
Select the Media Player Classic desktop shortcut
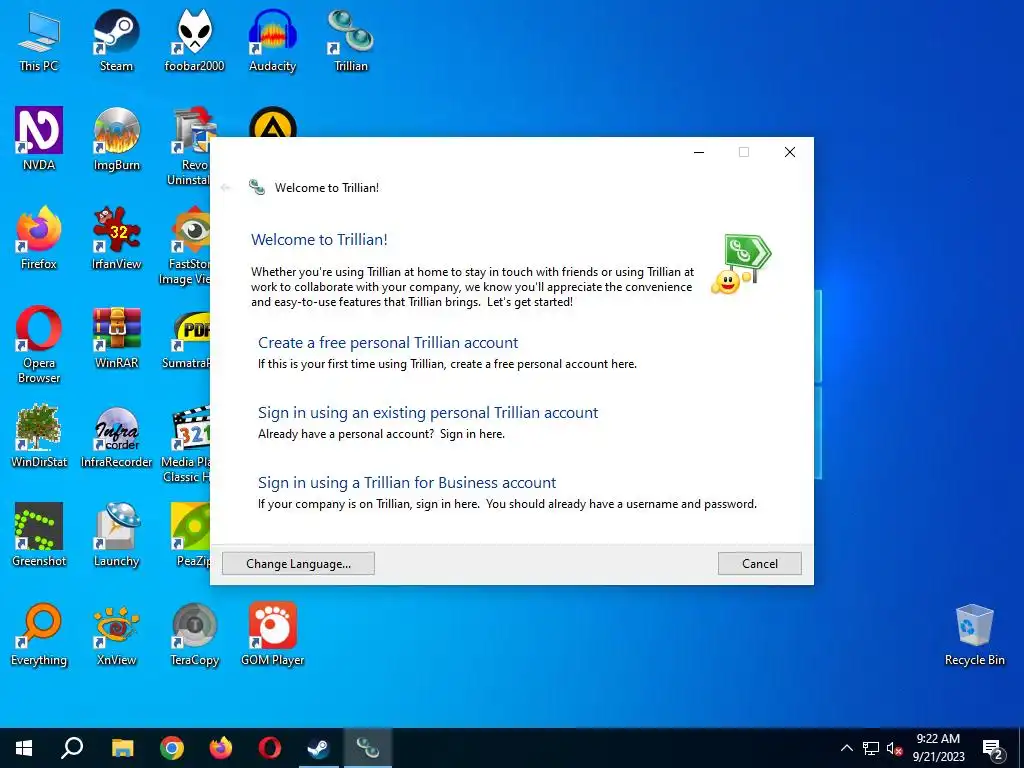pyautogui.click(x=186, y=444)
